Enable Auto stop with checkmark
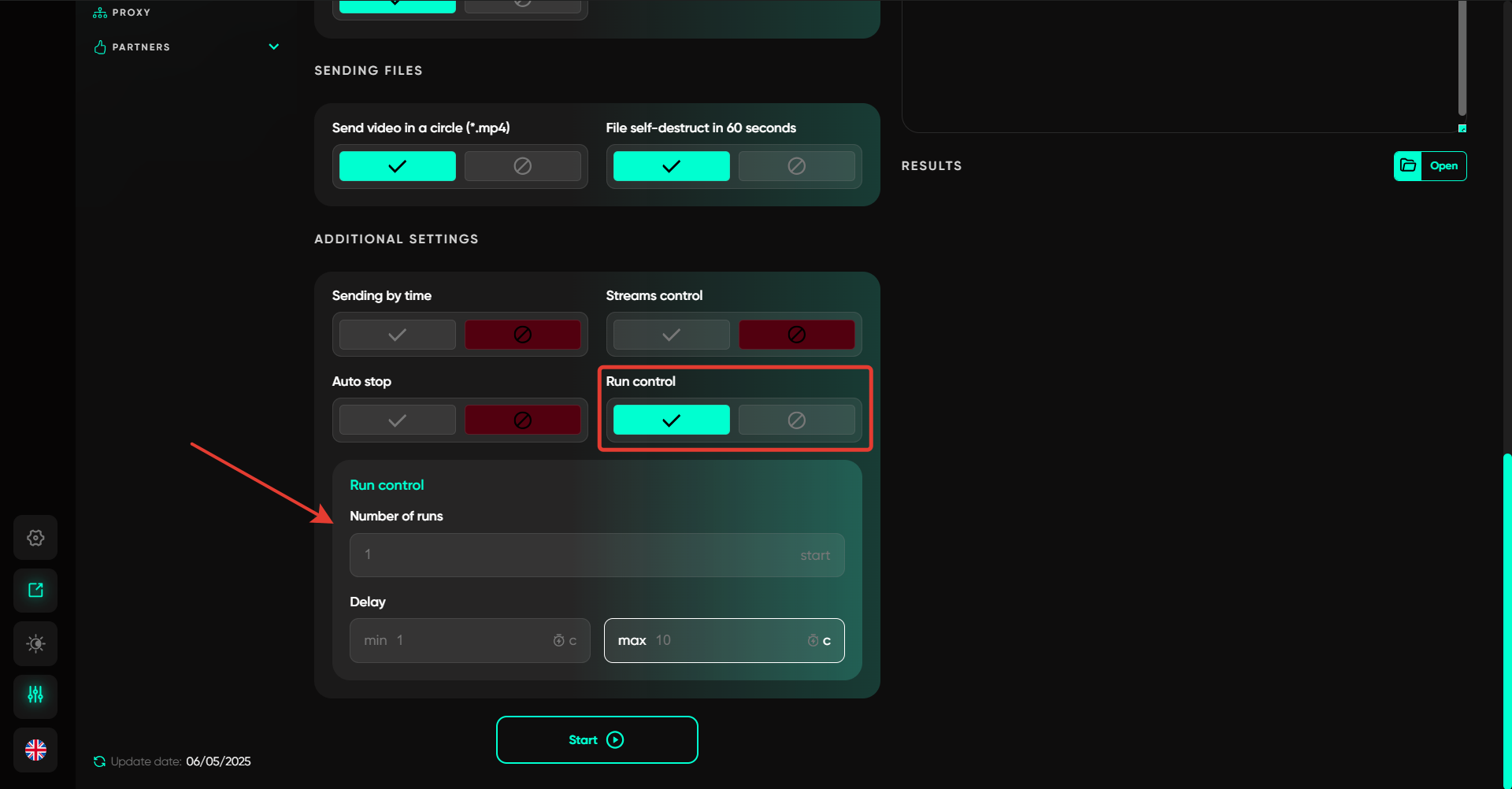The height and width of the screenshot is (789, 1512). click(x=397, y=420)
